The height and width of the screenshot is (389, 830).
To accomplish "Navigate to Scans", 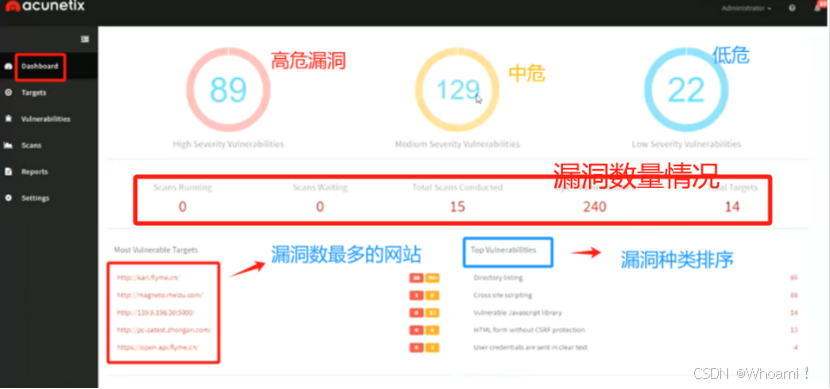I will pos(31,145).
